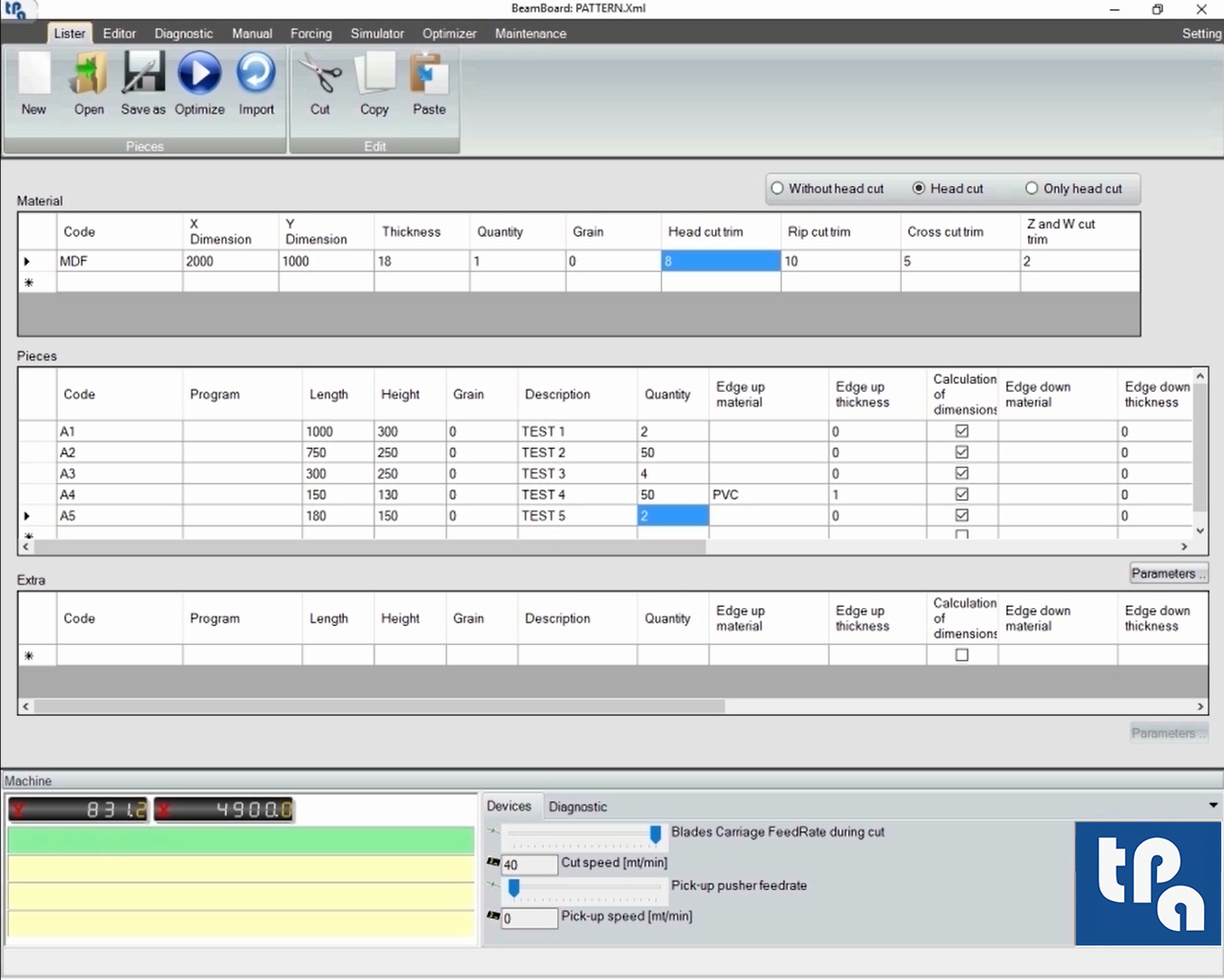Screen dimensions: 1224x980
Task: Click the Copy icon
Action: (374, 84)
